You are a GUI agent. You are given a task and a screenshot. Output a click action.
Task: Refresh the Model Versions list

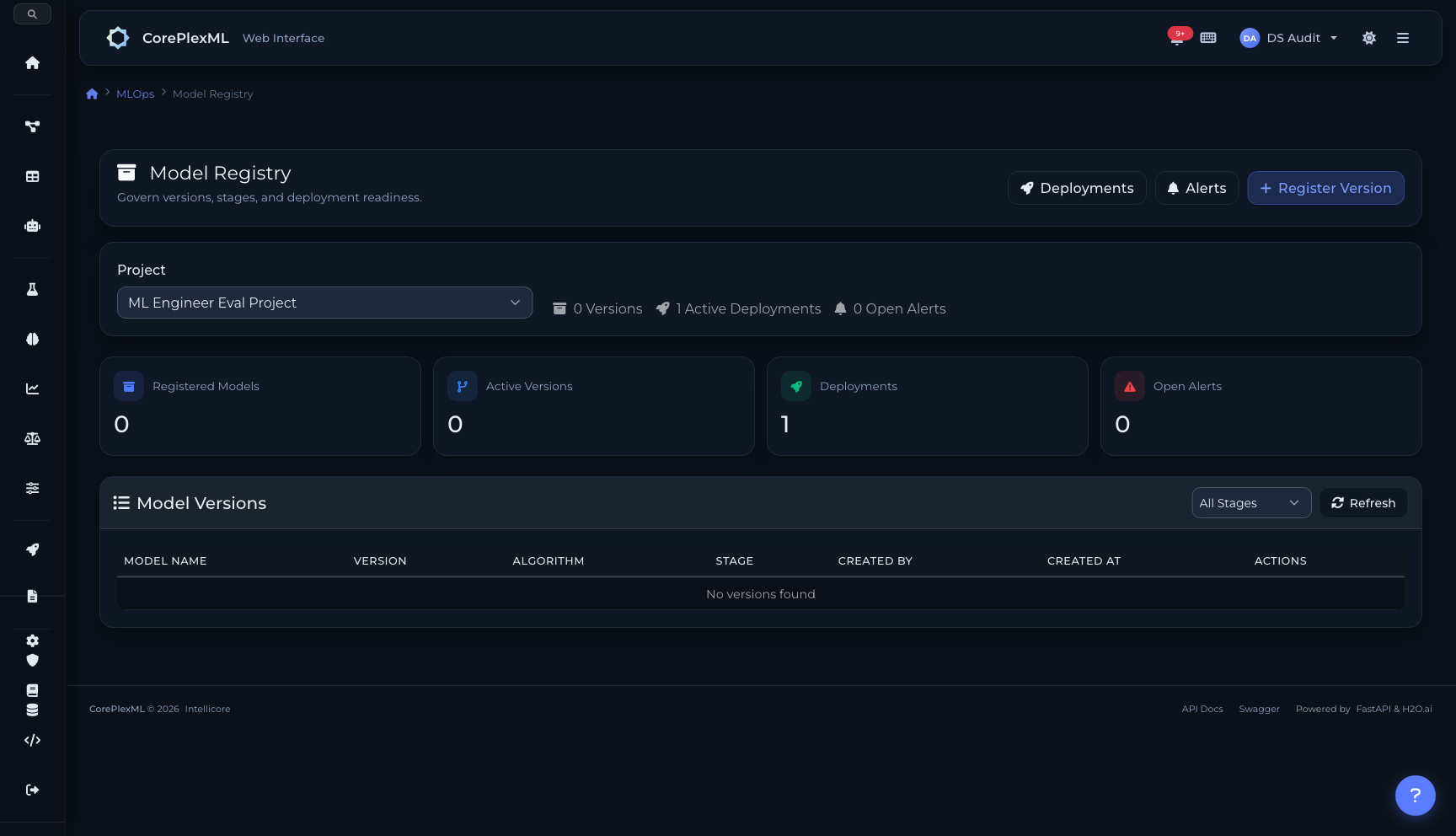[1363, 503]
